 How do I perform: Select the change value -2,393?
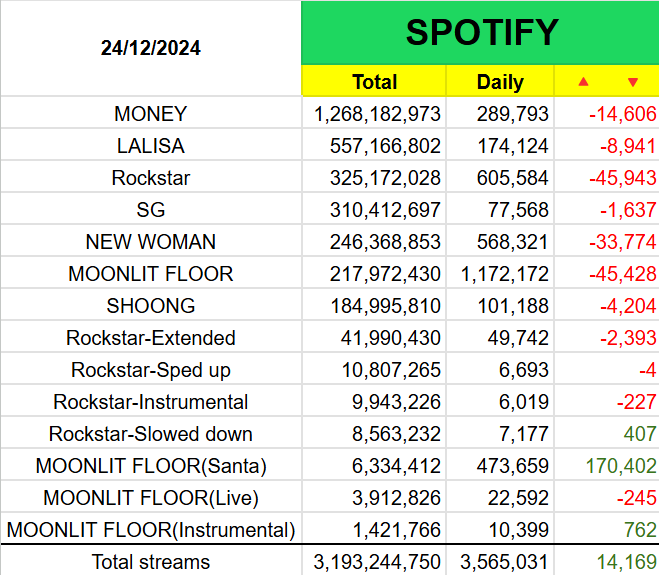[606, 338]
